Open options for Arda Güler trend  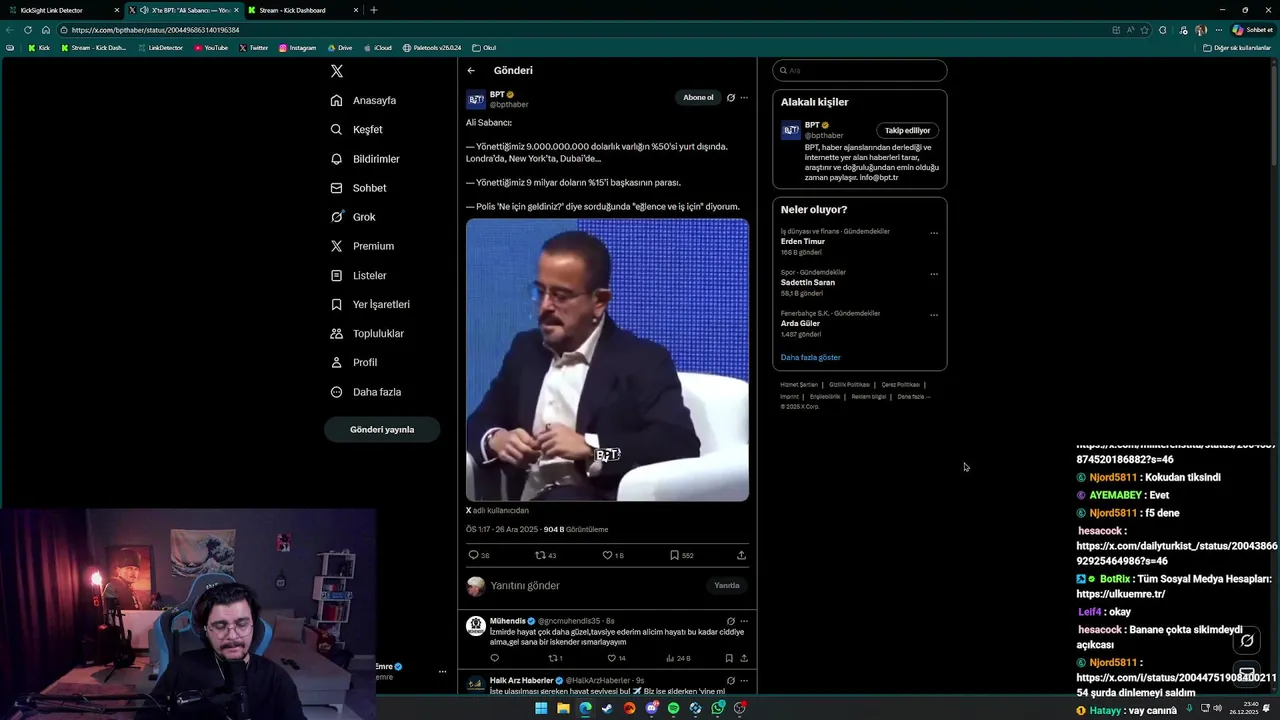[934, 315]
